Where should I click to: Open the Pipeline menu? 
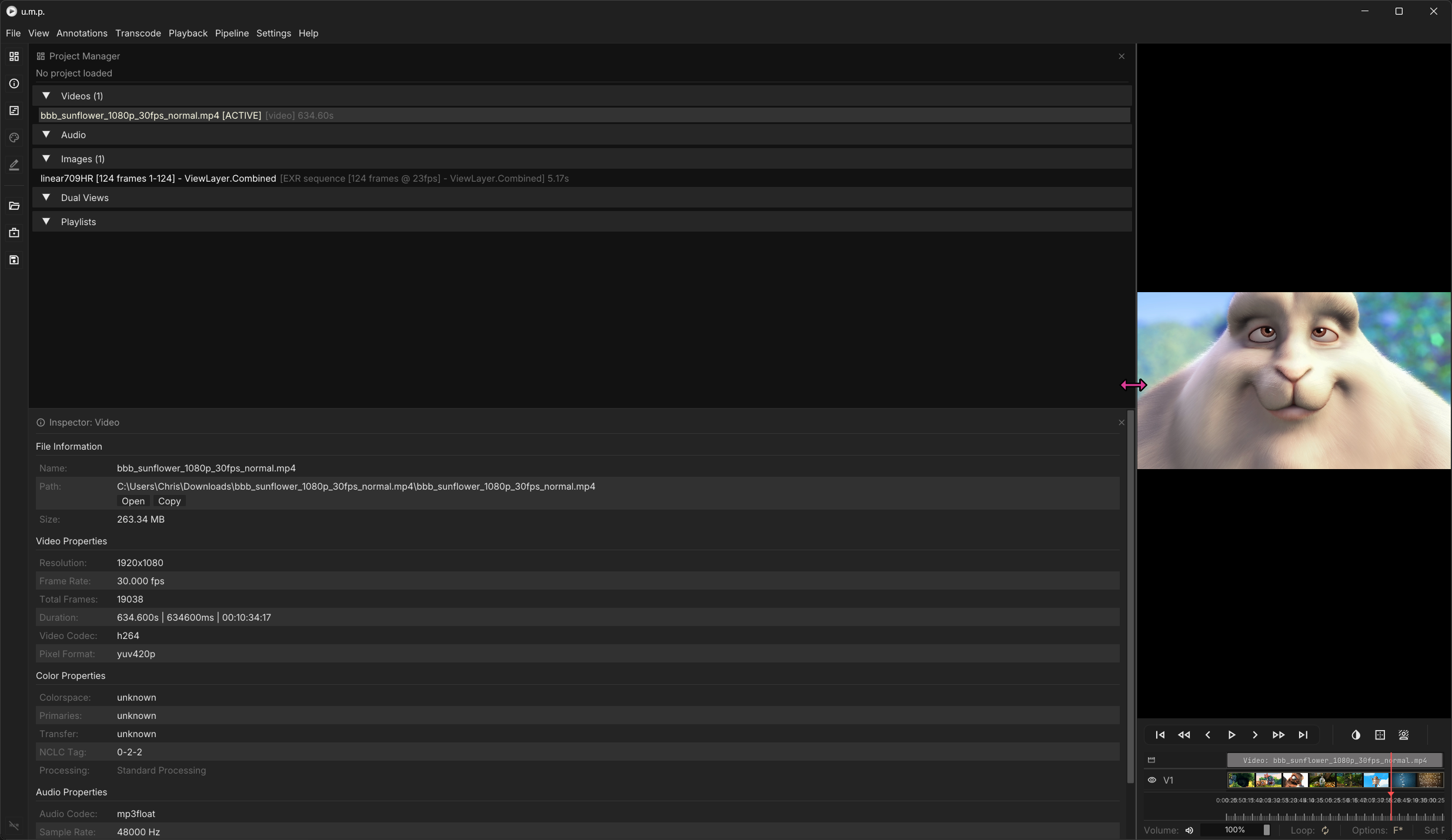coord(232,34)
